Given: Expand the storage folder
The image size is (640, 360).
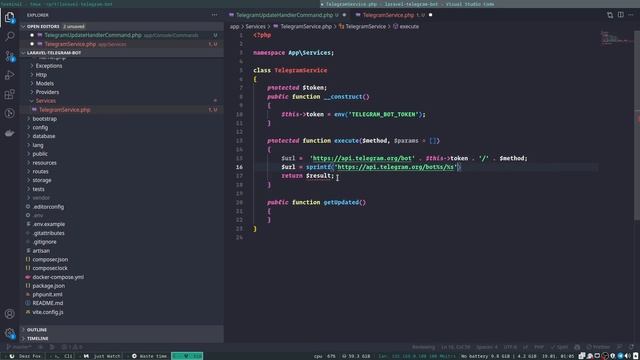Looking at the screenshot, I should tap(42, 180).
